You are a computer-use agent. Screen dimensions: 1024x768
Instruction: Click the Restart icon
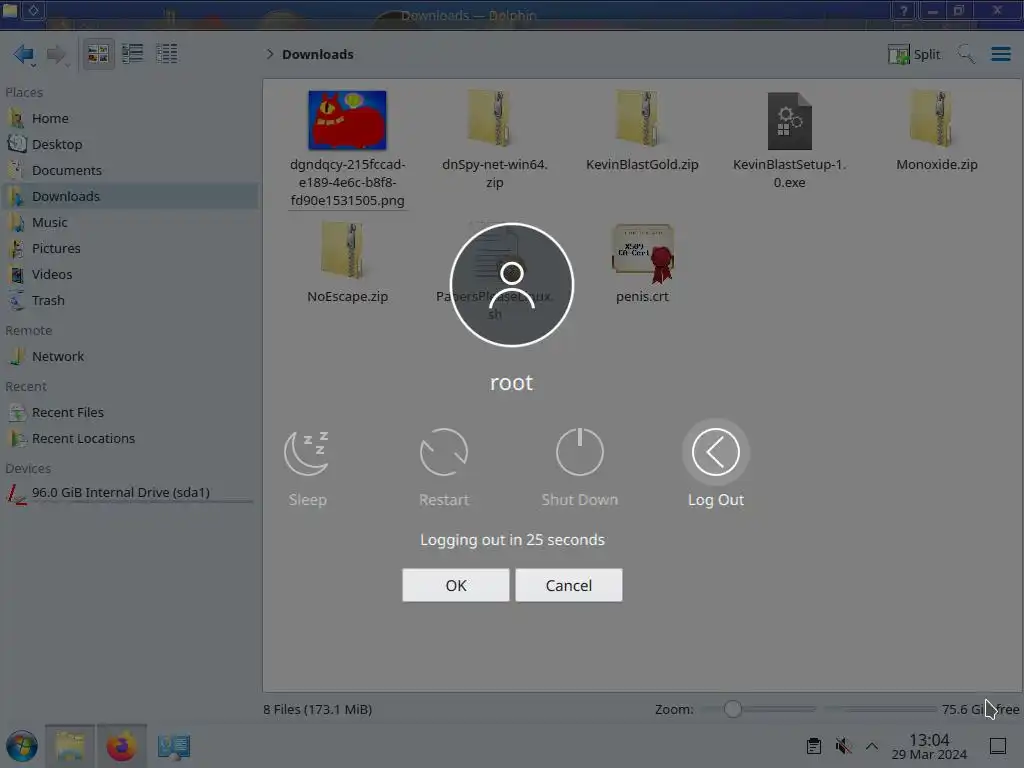pos(443,452)
